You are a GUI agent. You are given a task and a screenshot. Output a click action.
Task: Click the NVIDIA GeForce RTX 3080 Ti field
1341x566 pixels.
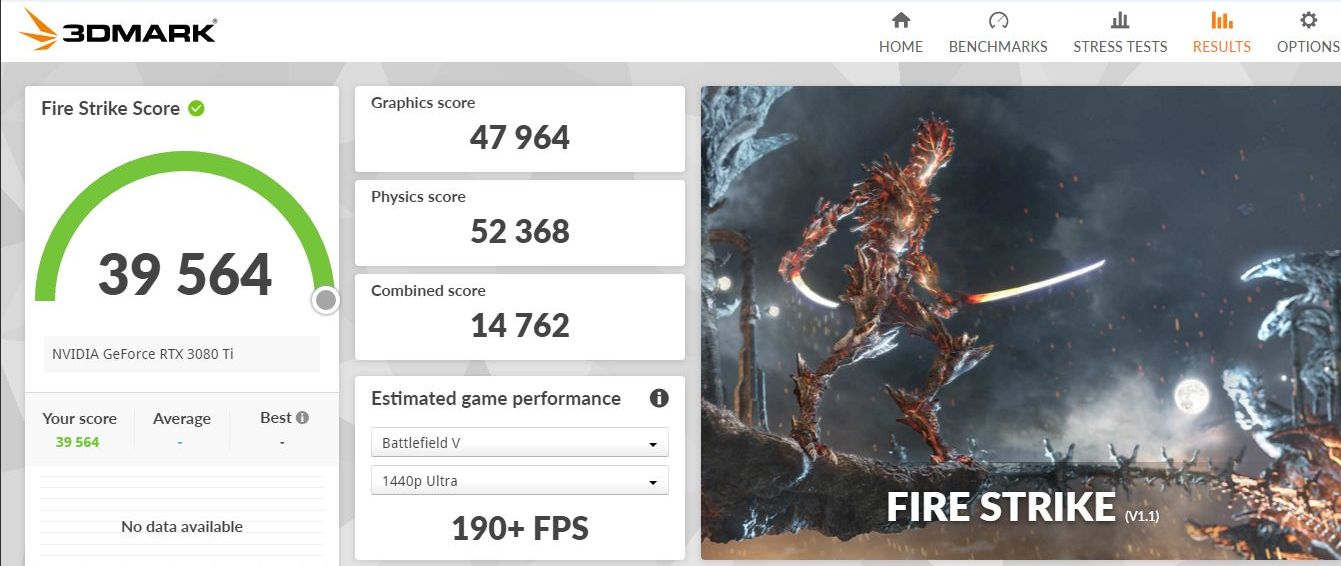182,354
